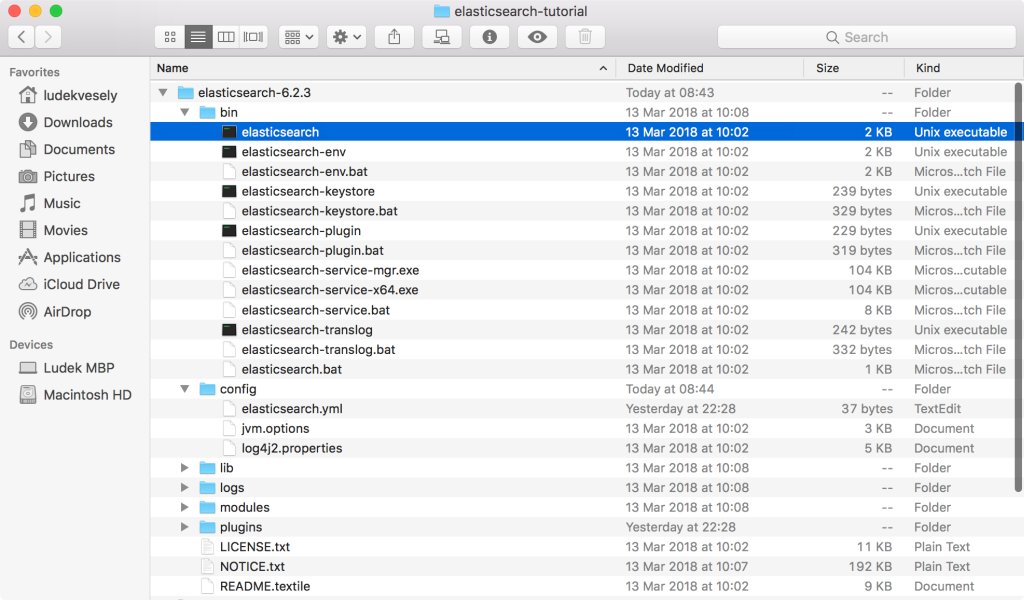The height and width of the screenshot is (600, 1024).
Task: Sort by the Date Modified column header
Action: (710, 68)
